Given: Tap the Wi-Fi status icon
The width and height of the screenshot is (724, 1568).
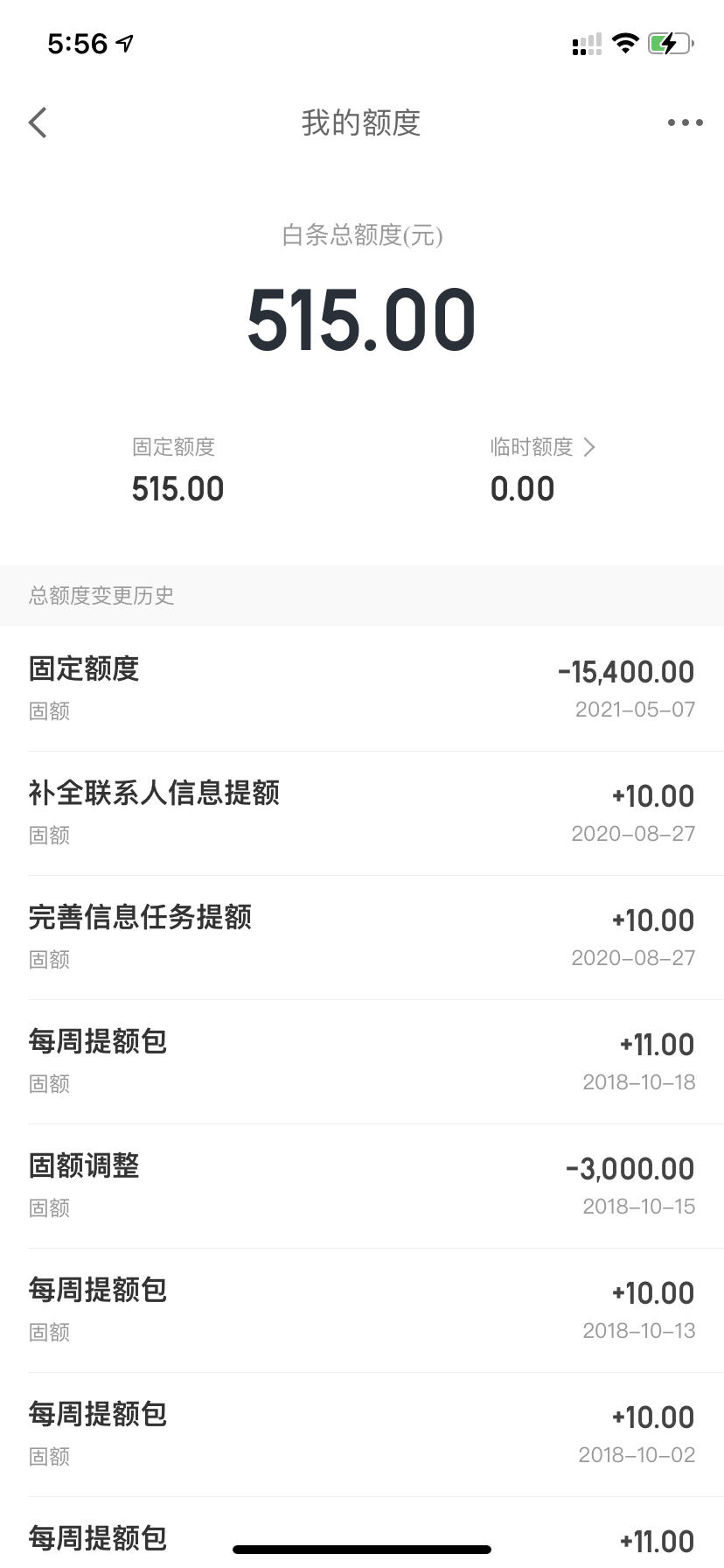Looking at the screenshot, I should (x=625, y=43).
